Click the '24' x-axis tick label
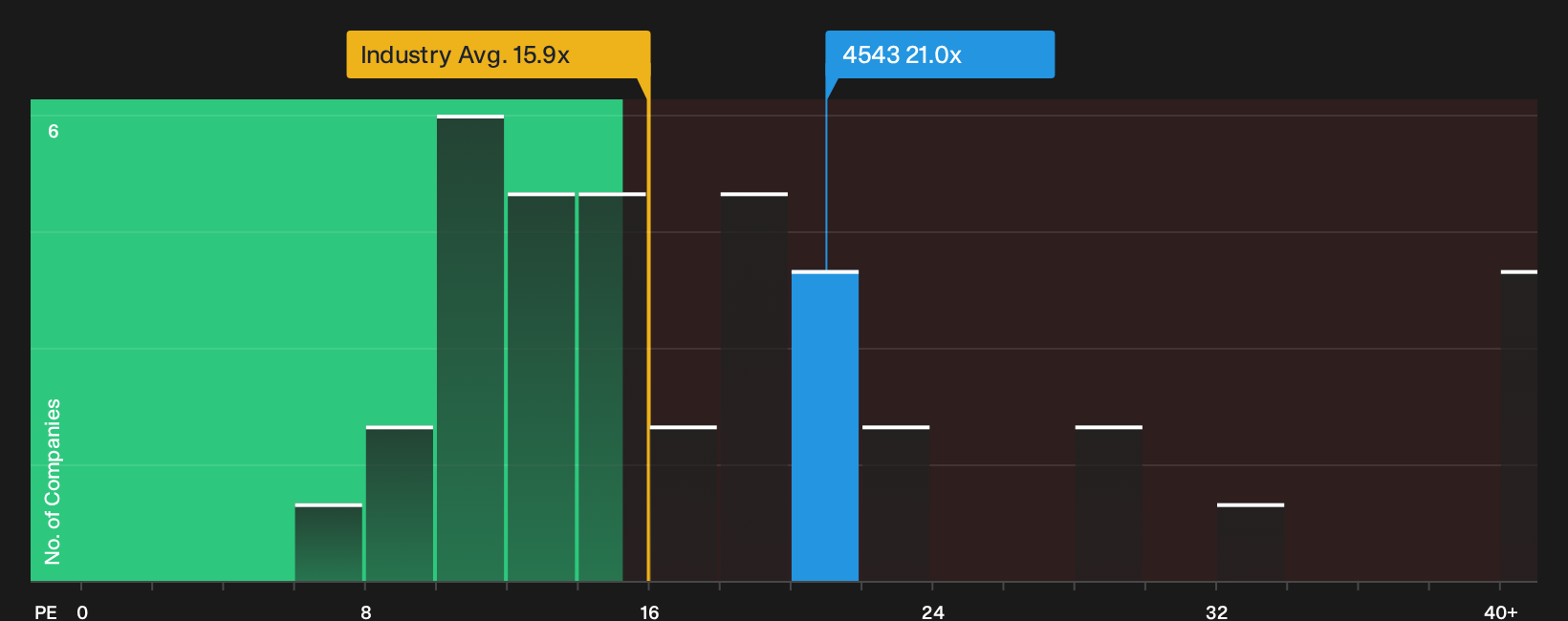Image resolution: width=1568 pixels, height=621 pixels. coord(933,611)
